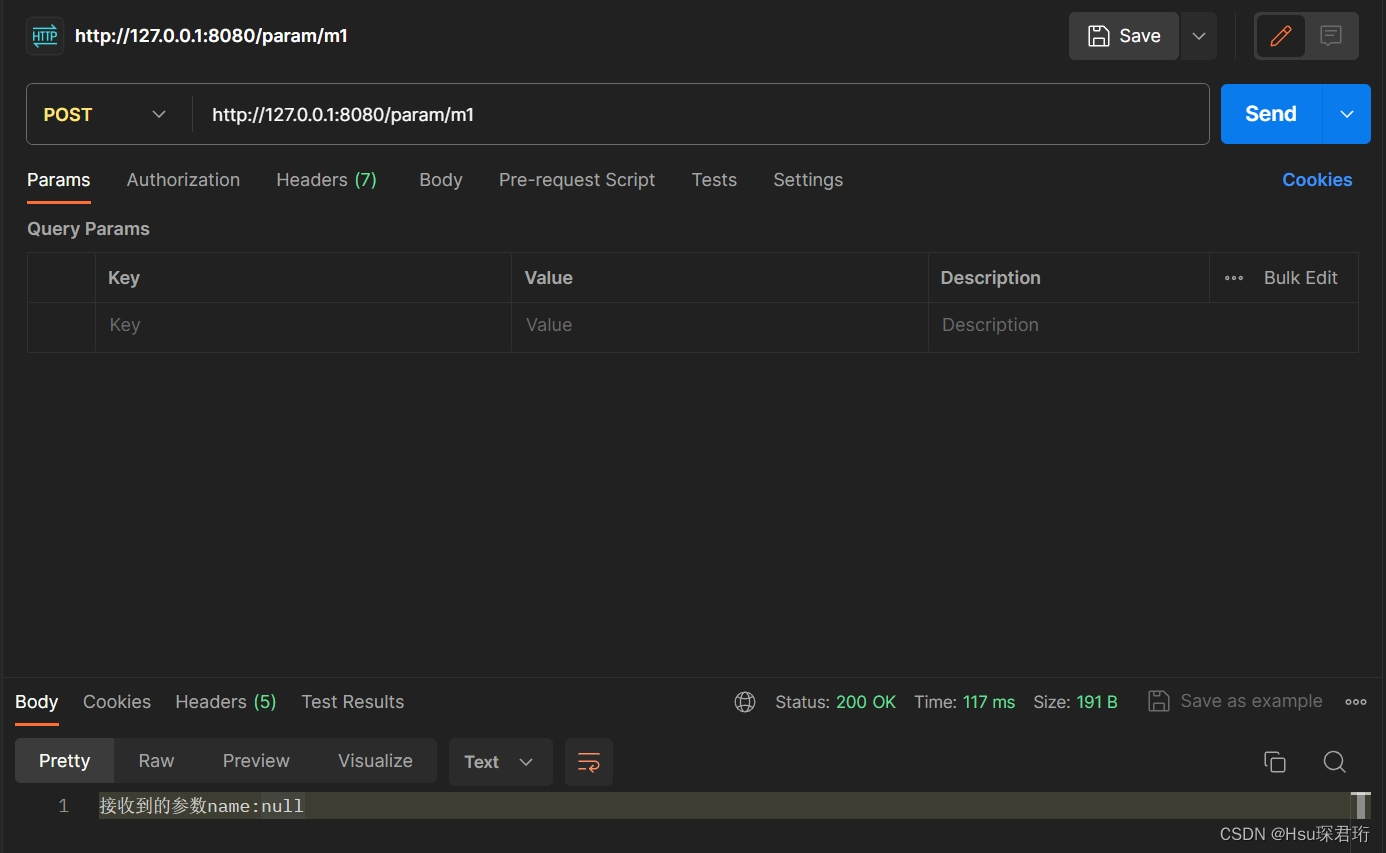Image resolution: width=1386 pixels, height=853 pixels.
Task: Select the response Body tab
Action: (x=37, y=702)
